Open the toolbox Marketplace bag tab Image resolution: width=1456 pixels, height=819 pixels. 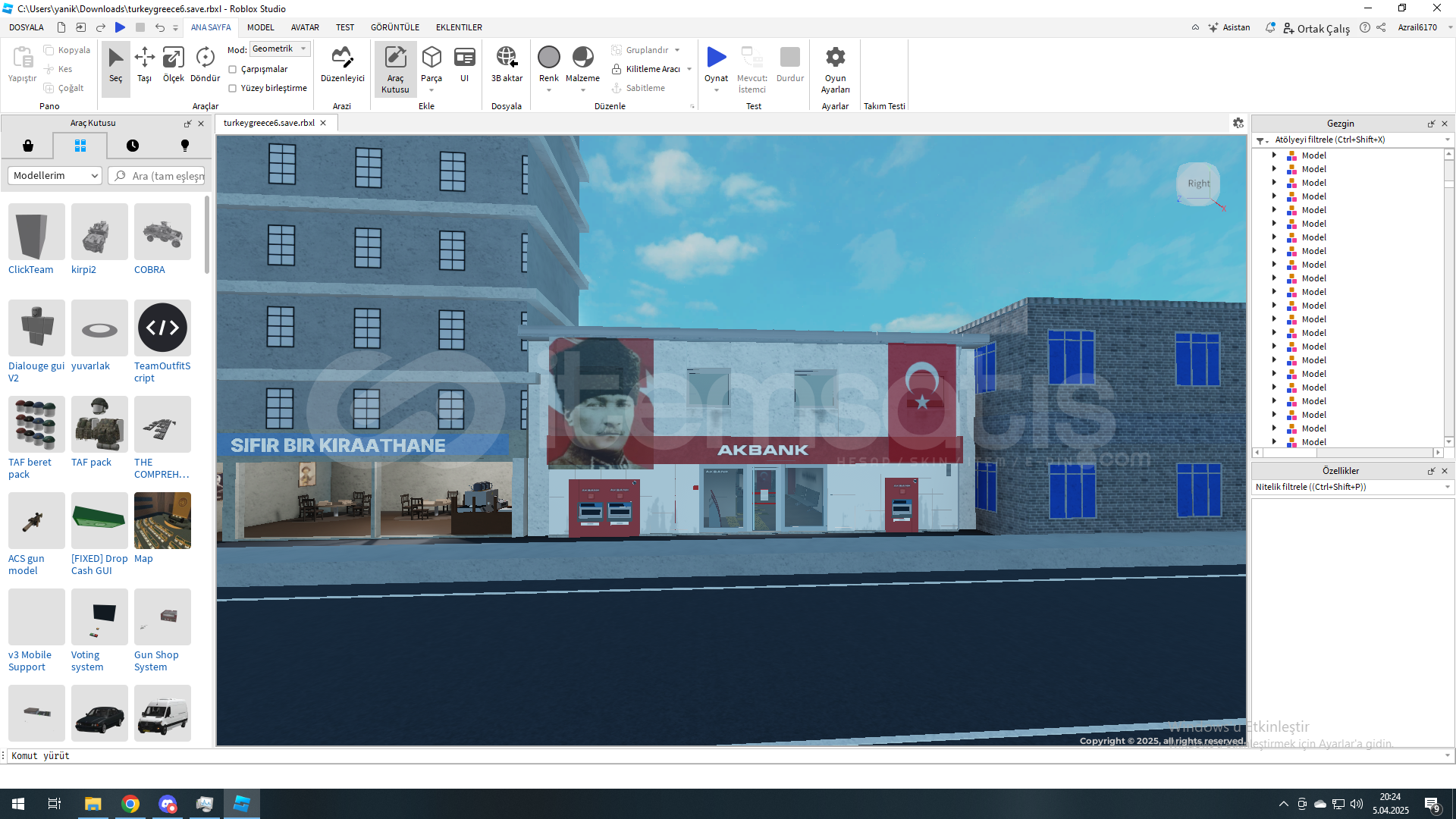pyautogui.click(x=28, y=146)
